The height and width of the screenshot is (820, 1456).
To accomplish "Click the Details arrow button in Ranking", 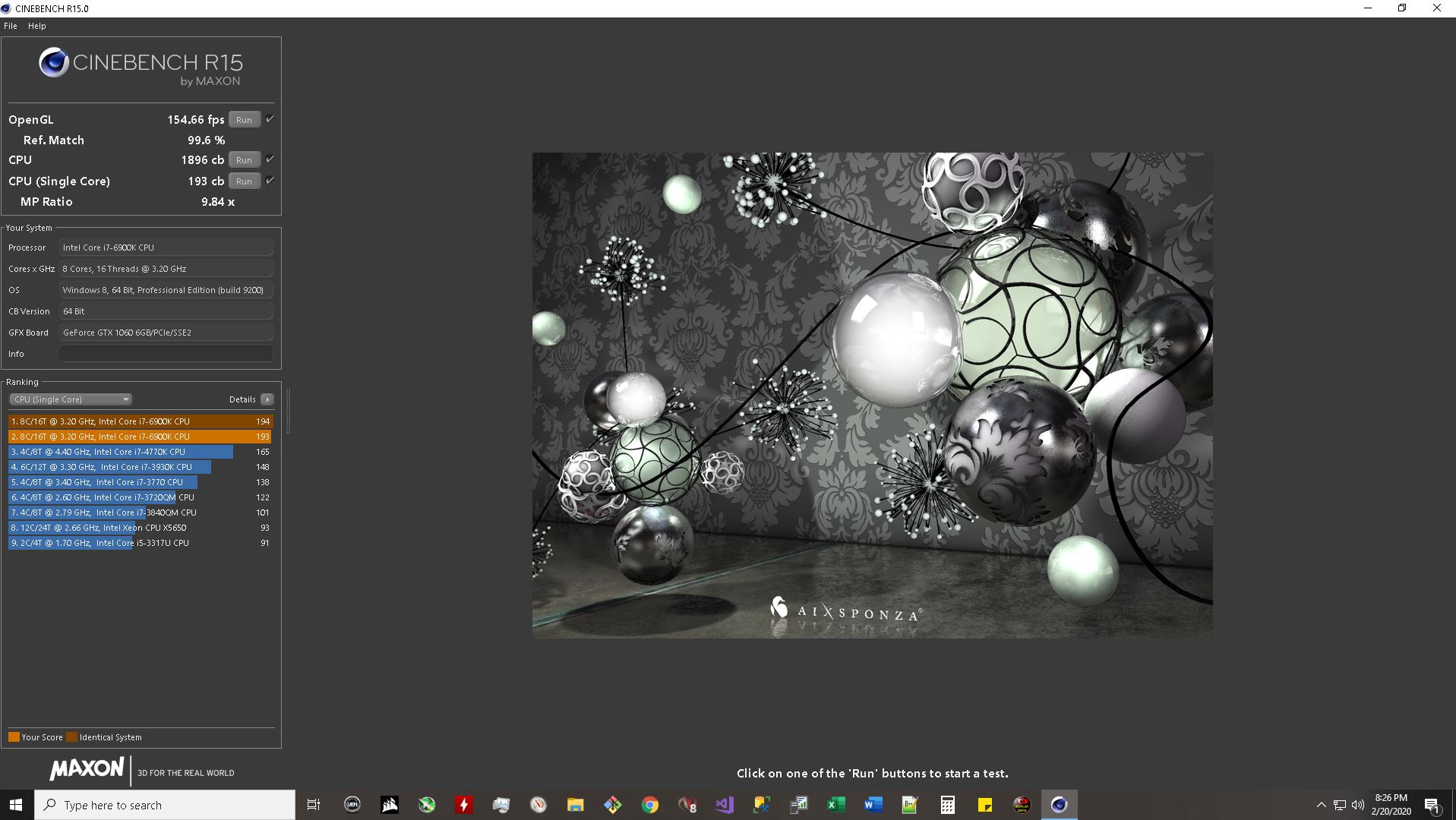I will 267,399.
